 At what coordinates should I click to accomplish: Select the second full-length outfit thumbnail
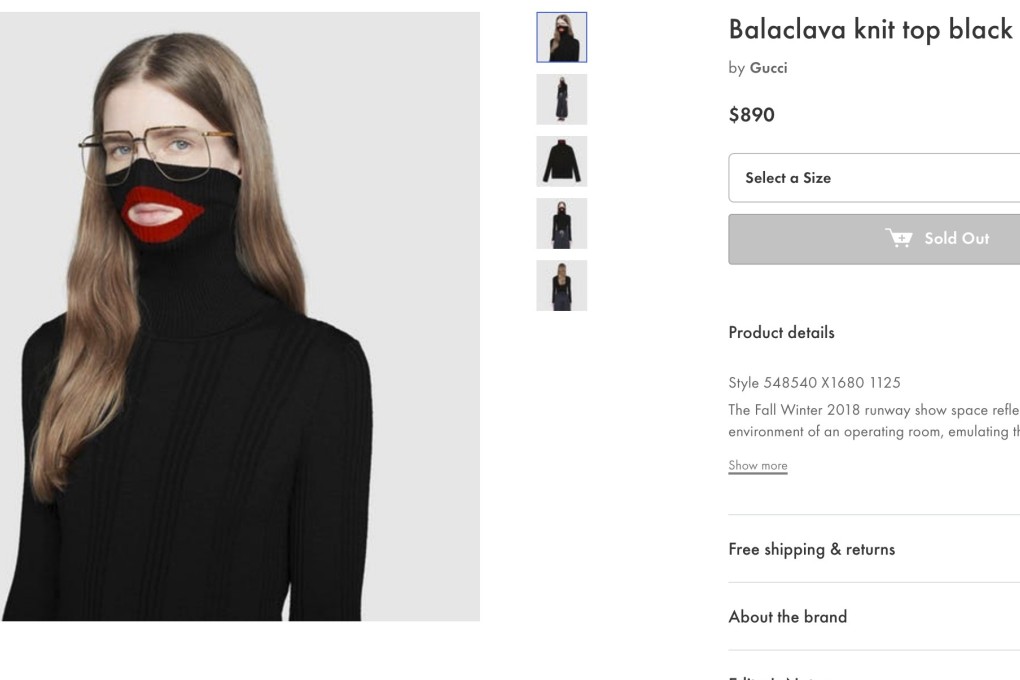[x=562, y=99]
